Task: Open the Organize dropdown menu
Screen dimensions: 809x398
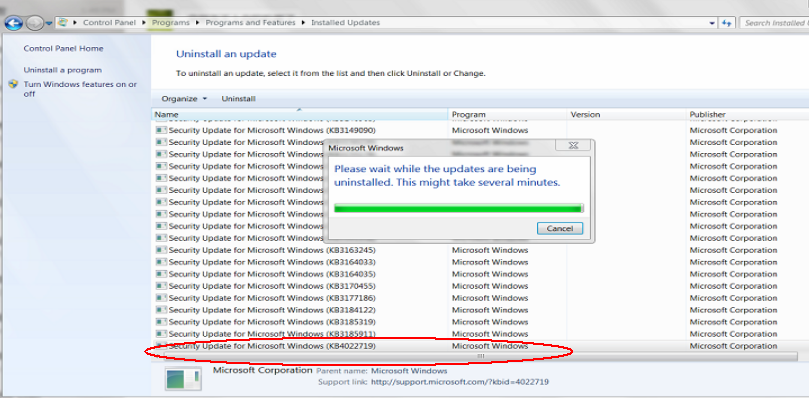Action: coord(184,99)
